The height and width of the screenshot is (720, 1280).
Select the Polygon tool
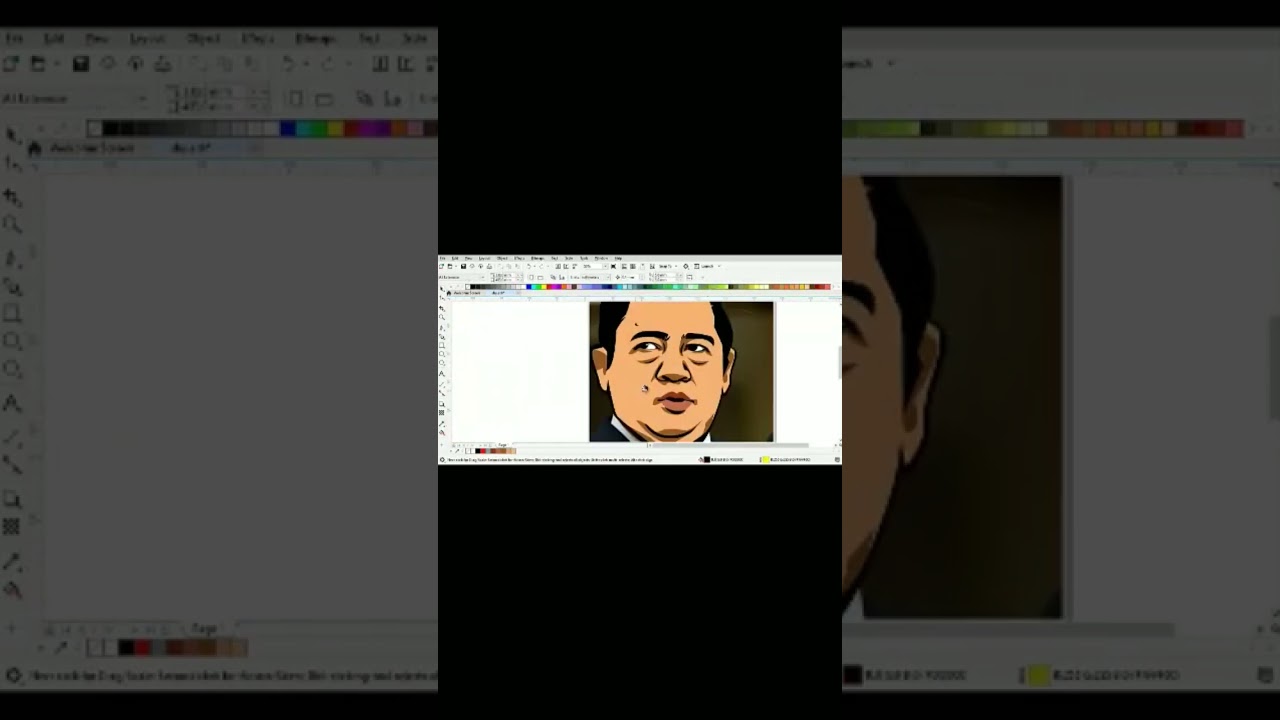pyautogui.click(x=442, y=363)
